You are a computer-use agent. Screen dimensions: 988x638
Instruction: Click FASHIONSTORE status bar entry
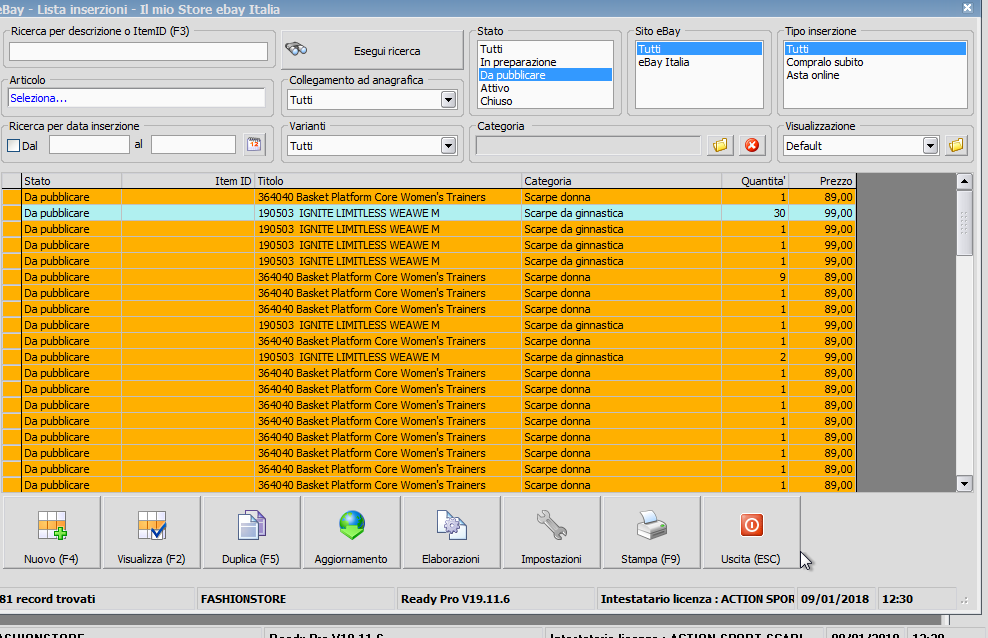click(243, 599)
